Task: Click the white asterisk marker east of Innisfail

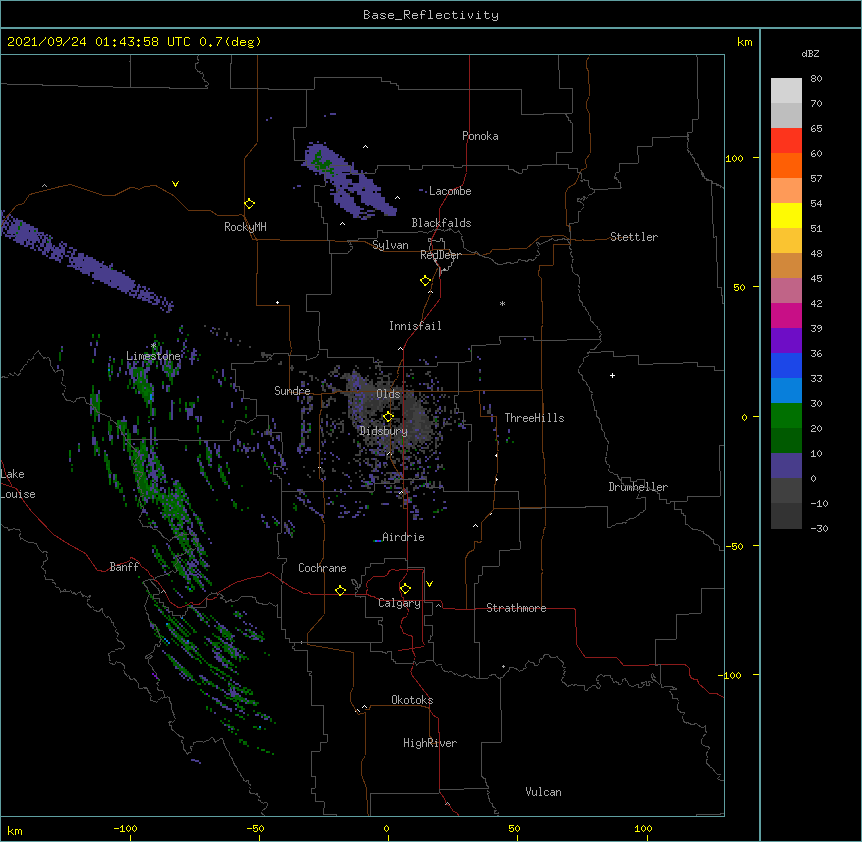Action: tap(502, 303)
